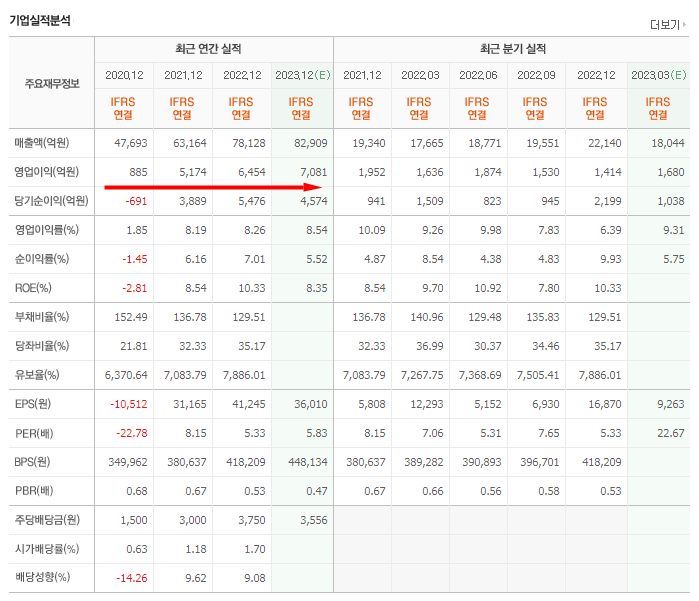This screenshot has width=699, height=601.
Task: Click the sales value 78,128
Action: tap(249, 143)
